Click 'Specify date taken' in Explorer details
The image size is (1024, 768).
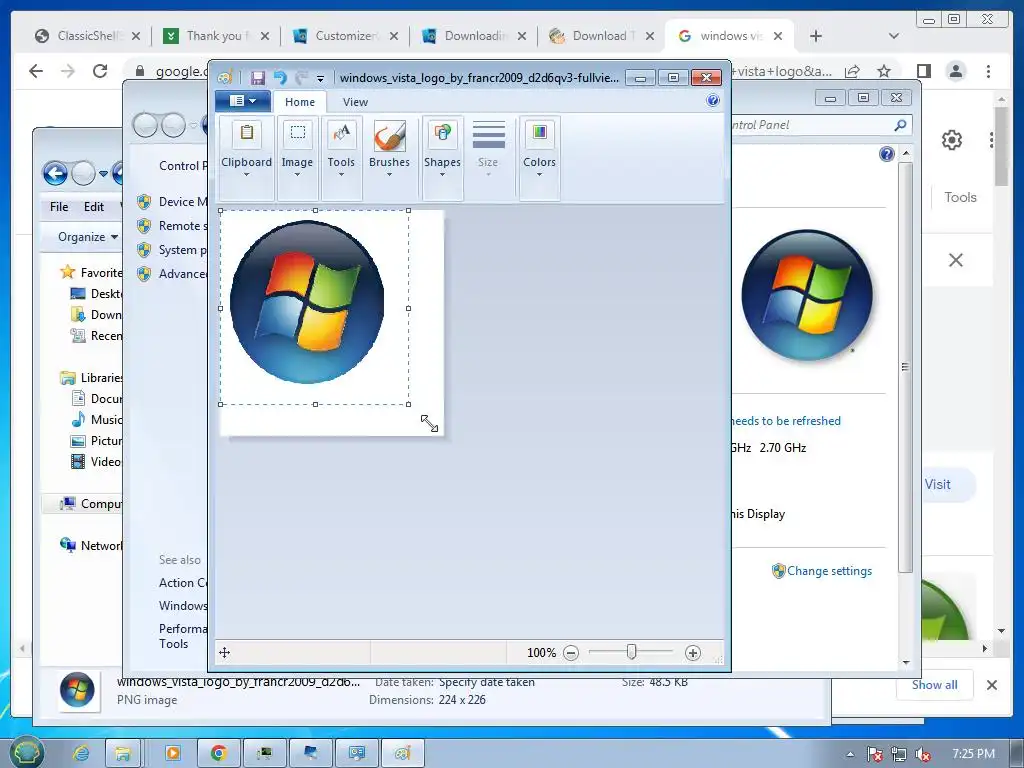tap(487, 682)
